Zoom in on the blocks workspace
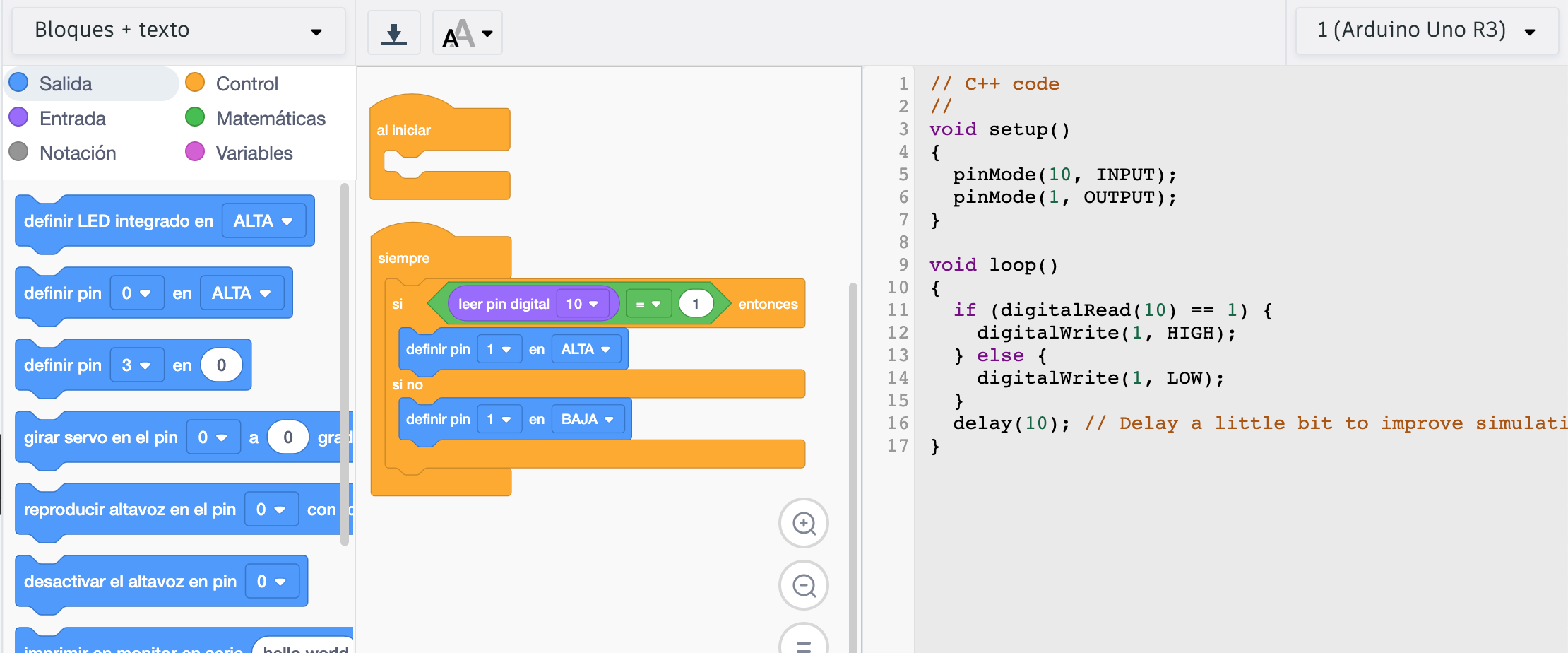 [x=803, y=524]
